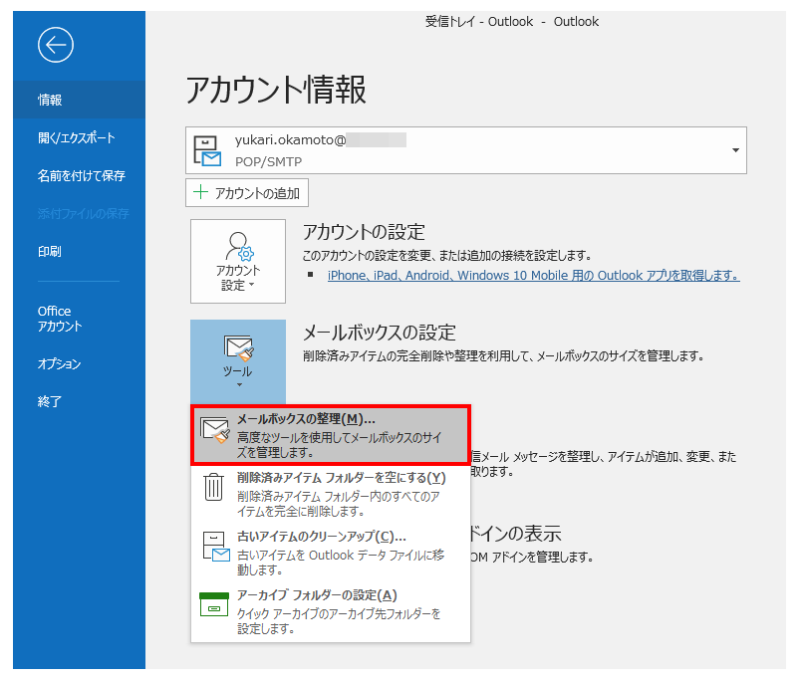
Task: Click the trash can icon in menu
Action: [x=214, y=488]
